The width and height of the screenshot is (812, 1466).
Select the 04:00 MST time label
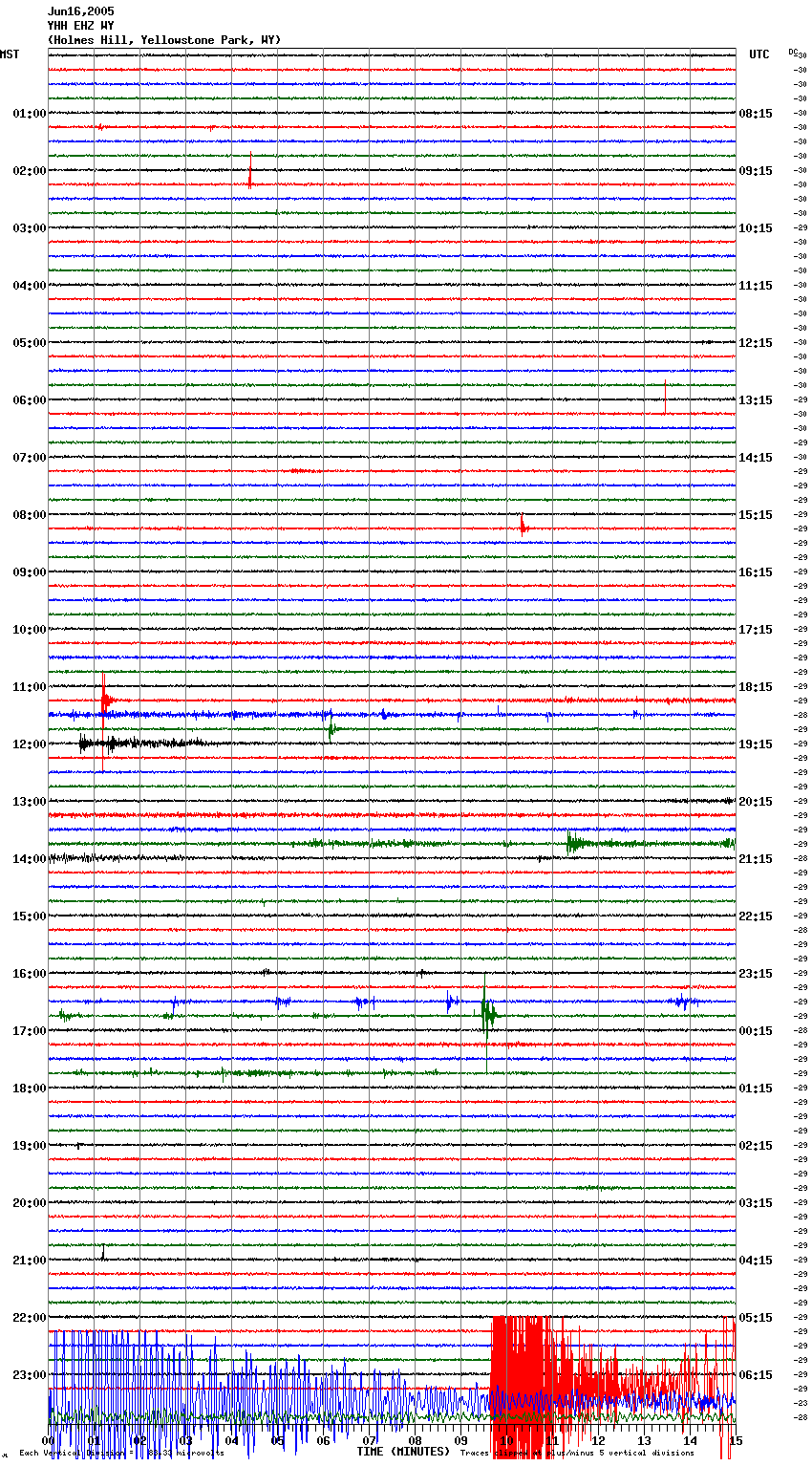[30, 286]
